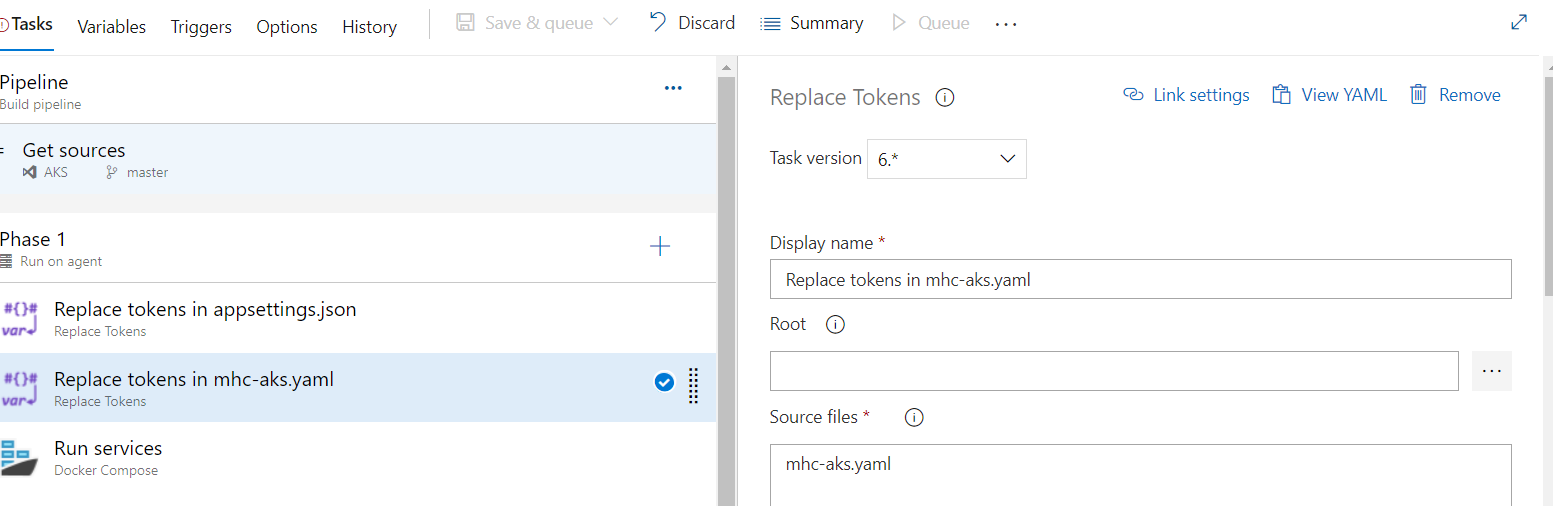Switch to the Tasks tab

[x=31, y=24]
